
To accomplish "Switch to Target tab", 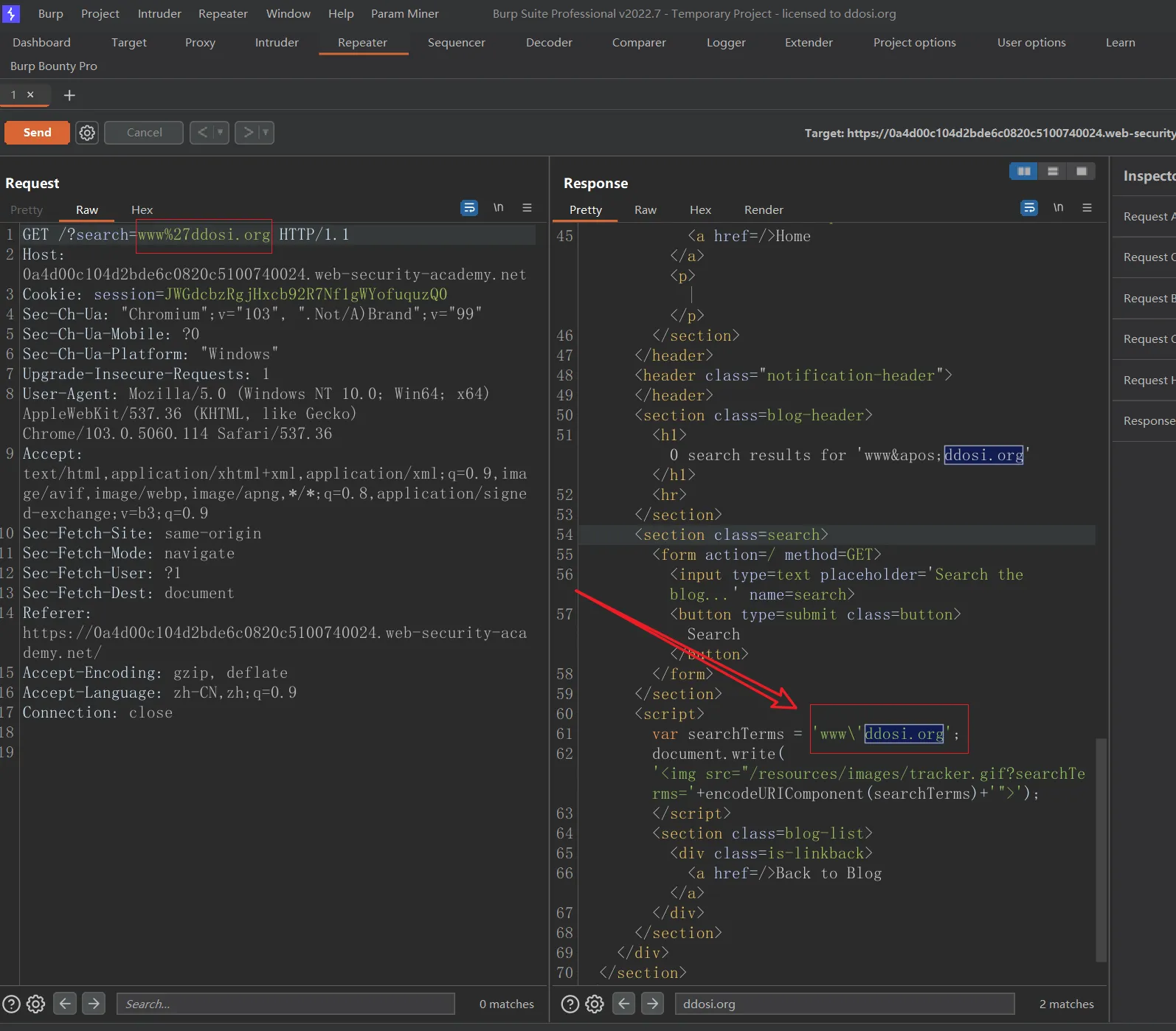I will [129, 42].
